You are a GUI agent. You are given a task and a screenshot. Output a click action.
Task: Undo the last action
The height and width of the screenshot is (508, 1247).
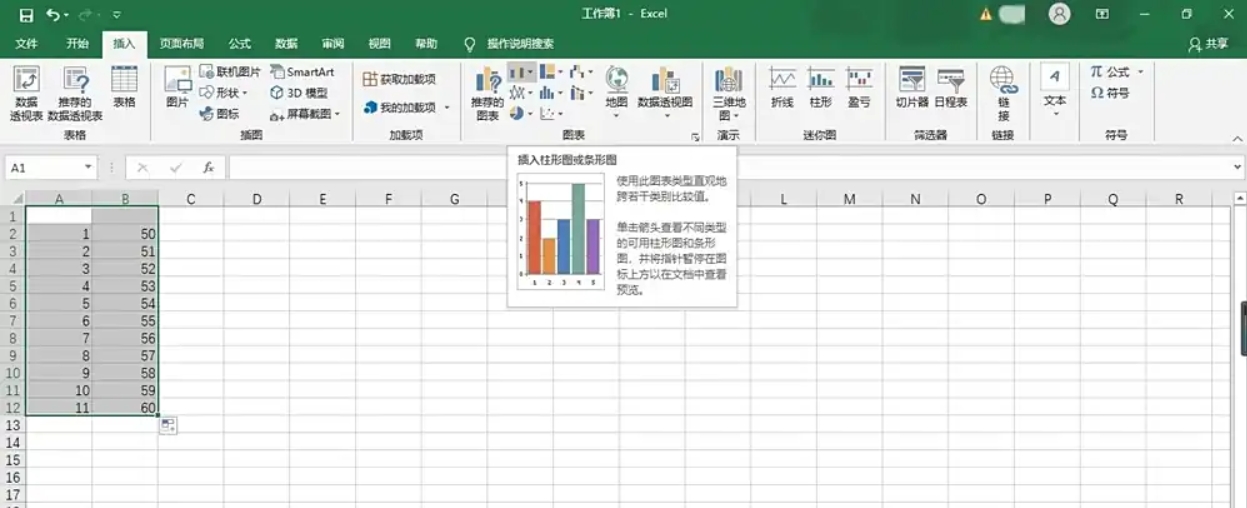tap(53, 15)
